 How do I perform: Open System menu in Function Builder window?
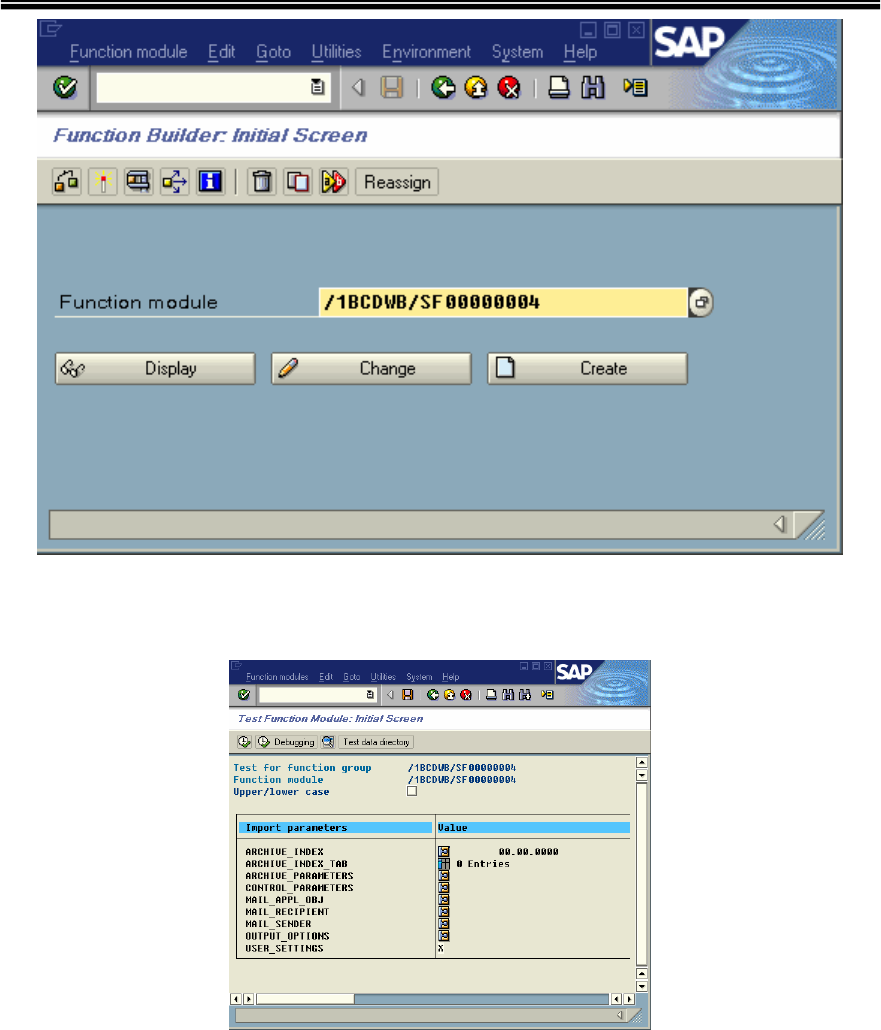tap(517, 52)
